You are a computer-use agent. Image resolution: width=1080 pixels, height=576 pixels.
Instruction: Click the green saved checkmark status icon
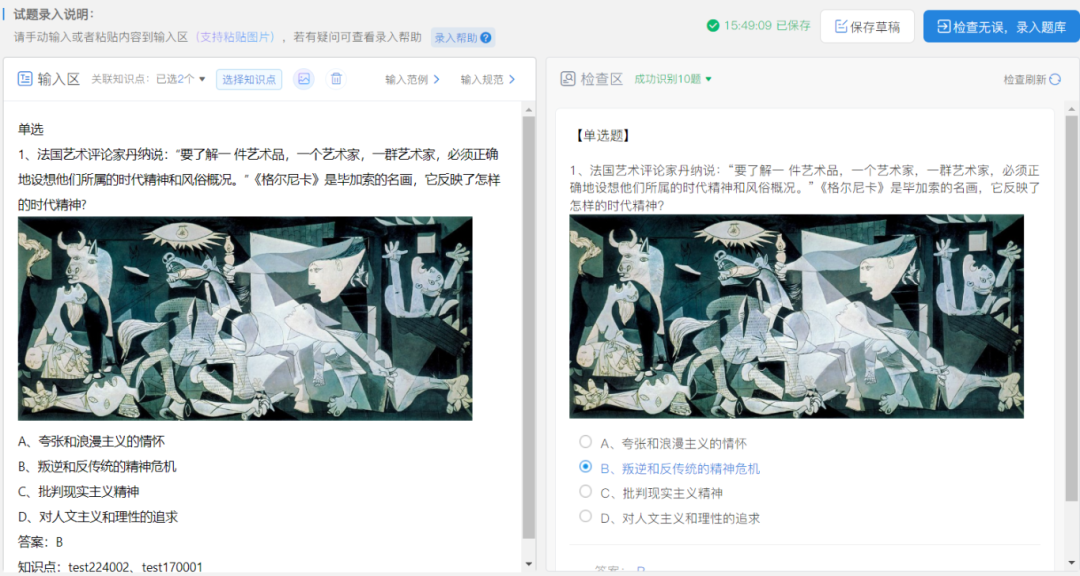713,25
